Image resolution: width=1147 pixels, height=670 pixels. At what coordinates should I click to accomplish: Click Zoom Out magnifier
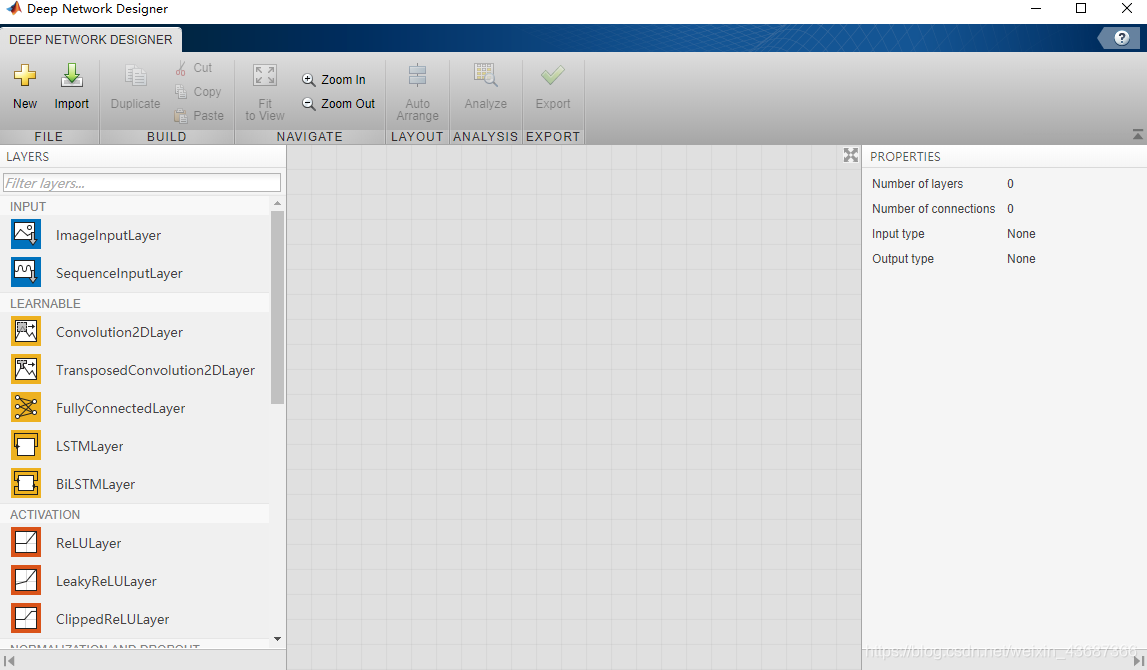(309, 104)
